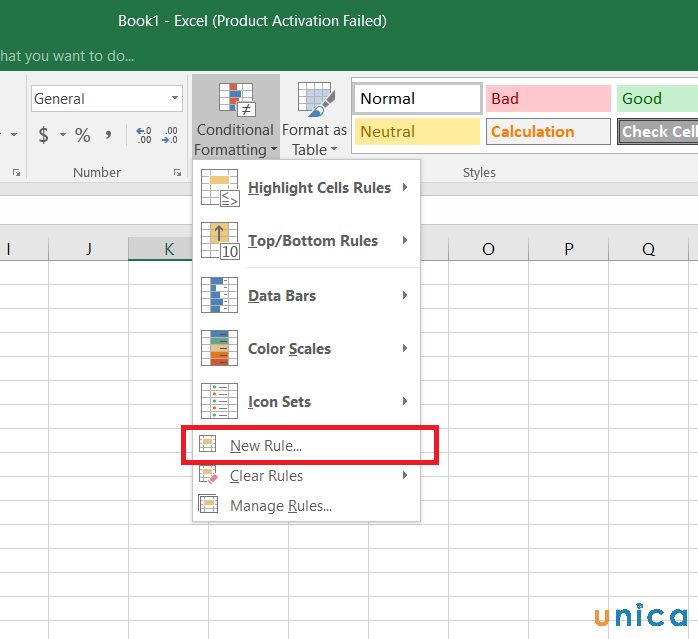Image resolution: width=698 pixels, height=639 pixels.
Task: Apply the Bad cell style
Action: pyautogui.click(x=547, y=98)
